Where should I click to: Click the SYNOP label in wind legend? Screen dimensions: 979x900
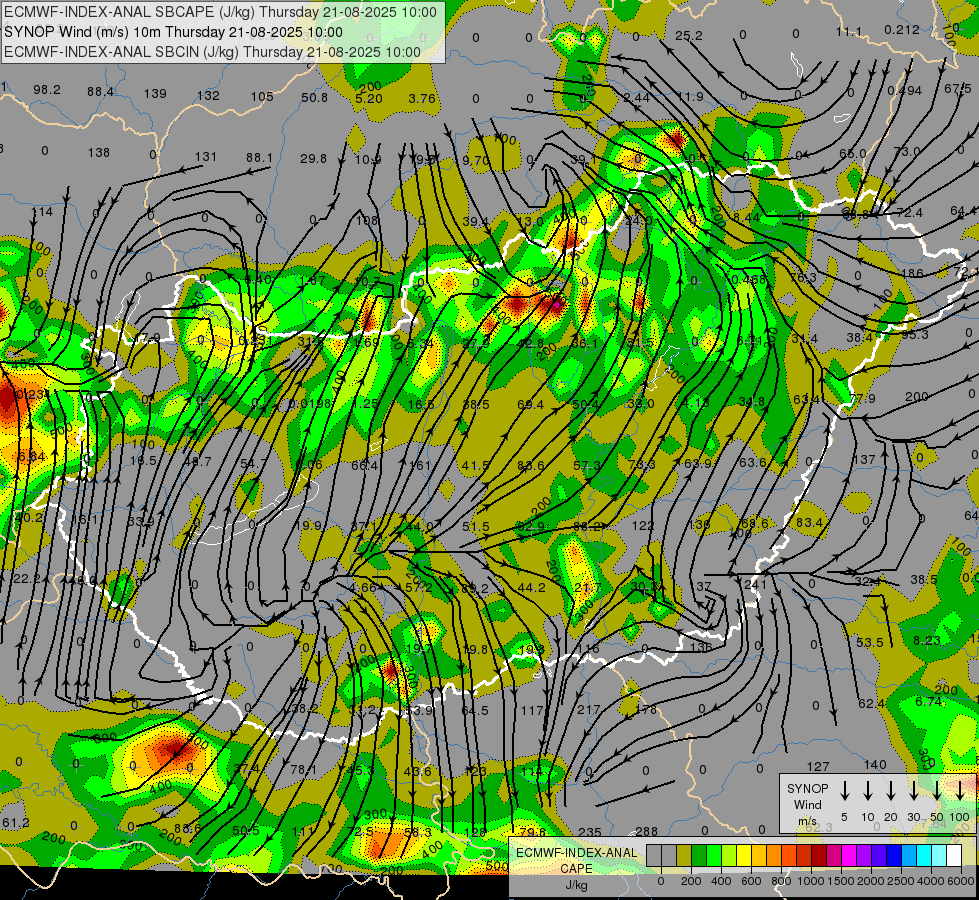[807, 788]
